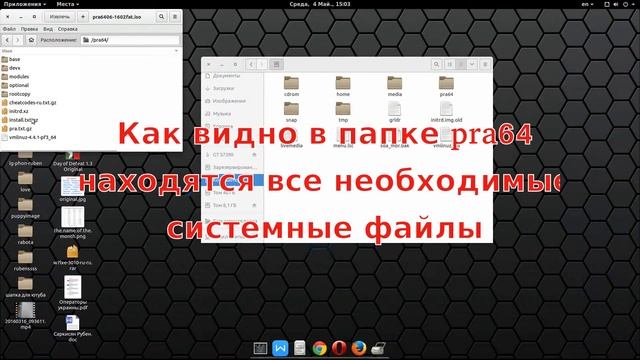The height and width of the screenshot is (360, 640).
Task: Open the Вид menu
Action: click(x=48, y=29)
